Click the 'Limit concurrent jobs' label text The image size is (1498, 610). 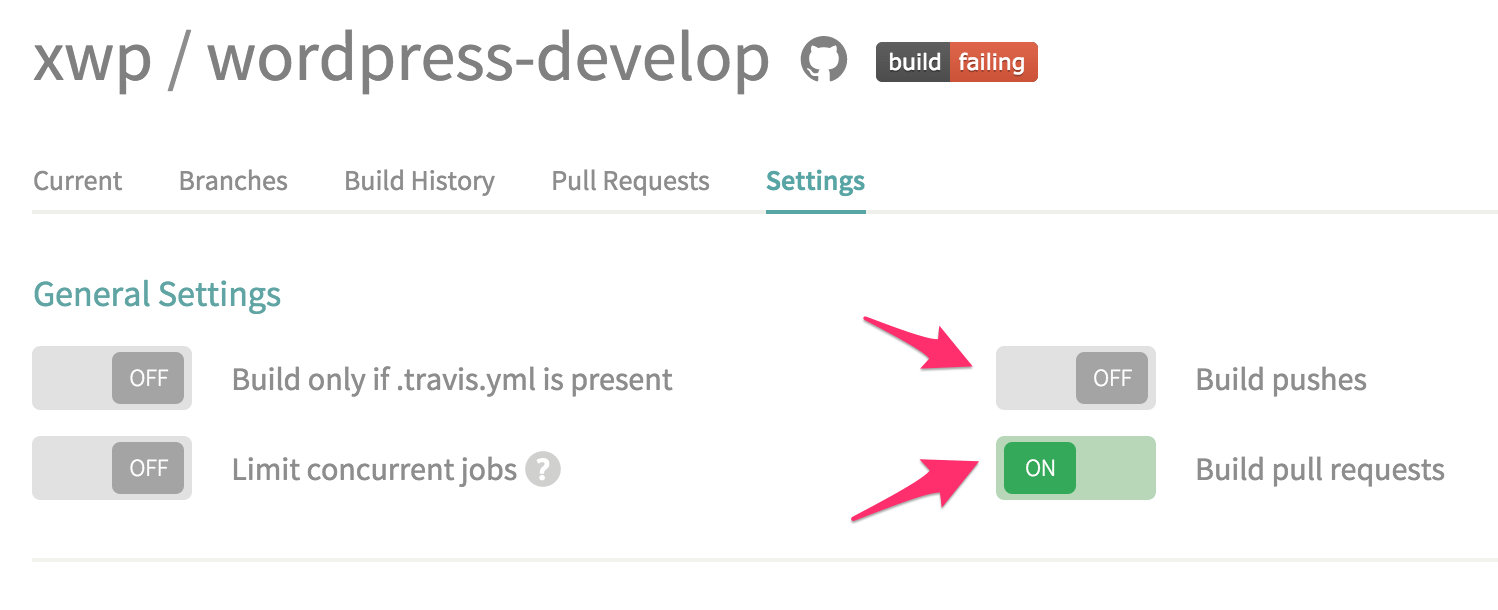pyautogui.click(x=374, y=469)
